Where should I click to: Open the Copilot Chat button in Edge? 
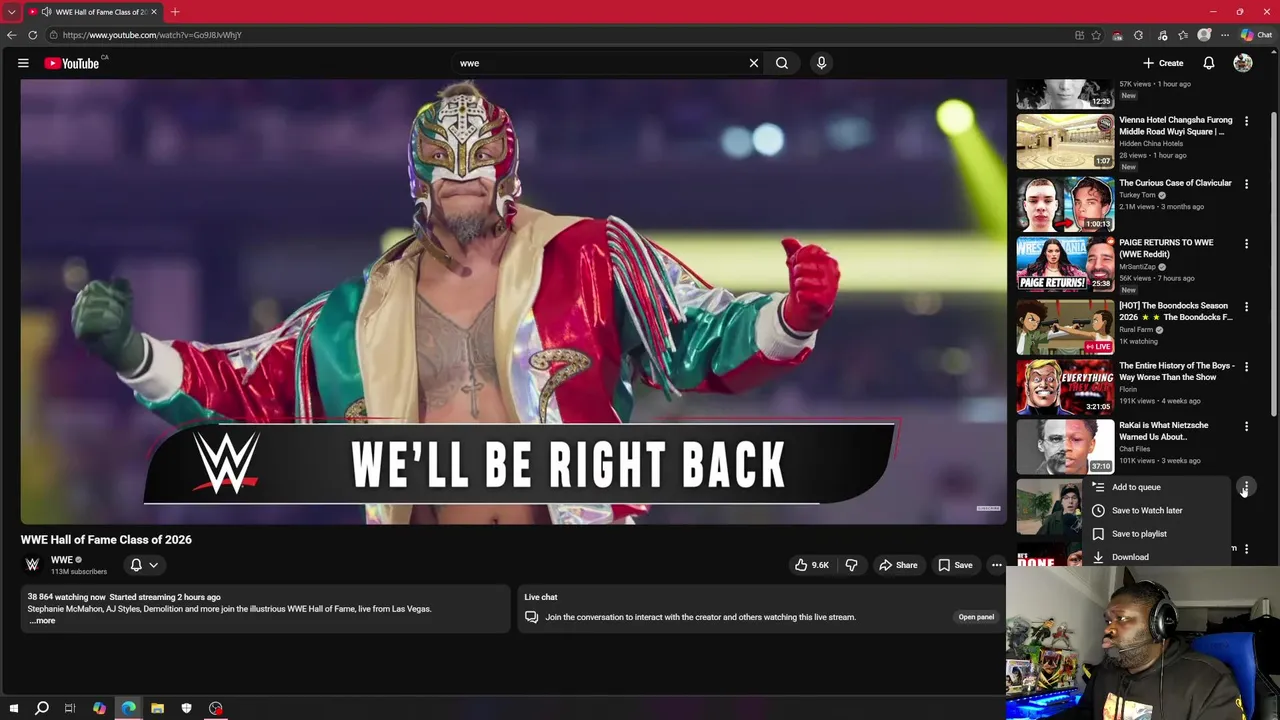point(1256,35)
